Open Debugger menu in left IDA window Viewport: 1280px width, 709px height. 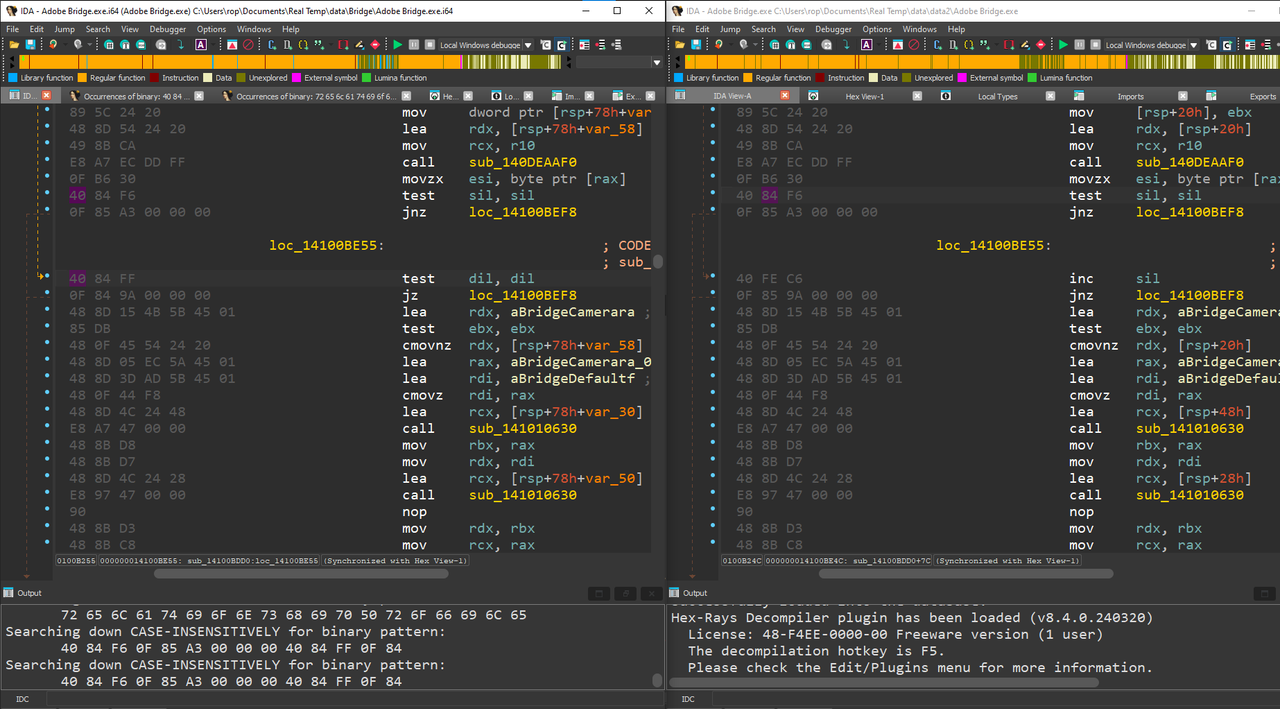pos(168,29)
